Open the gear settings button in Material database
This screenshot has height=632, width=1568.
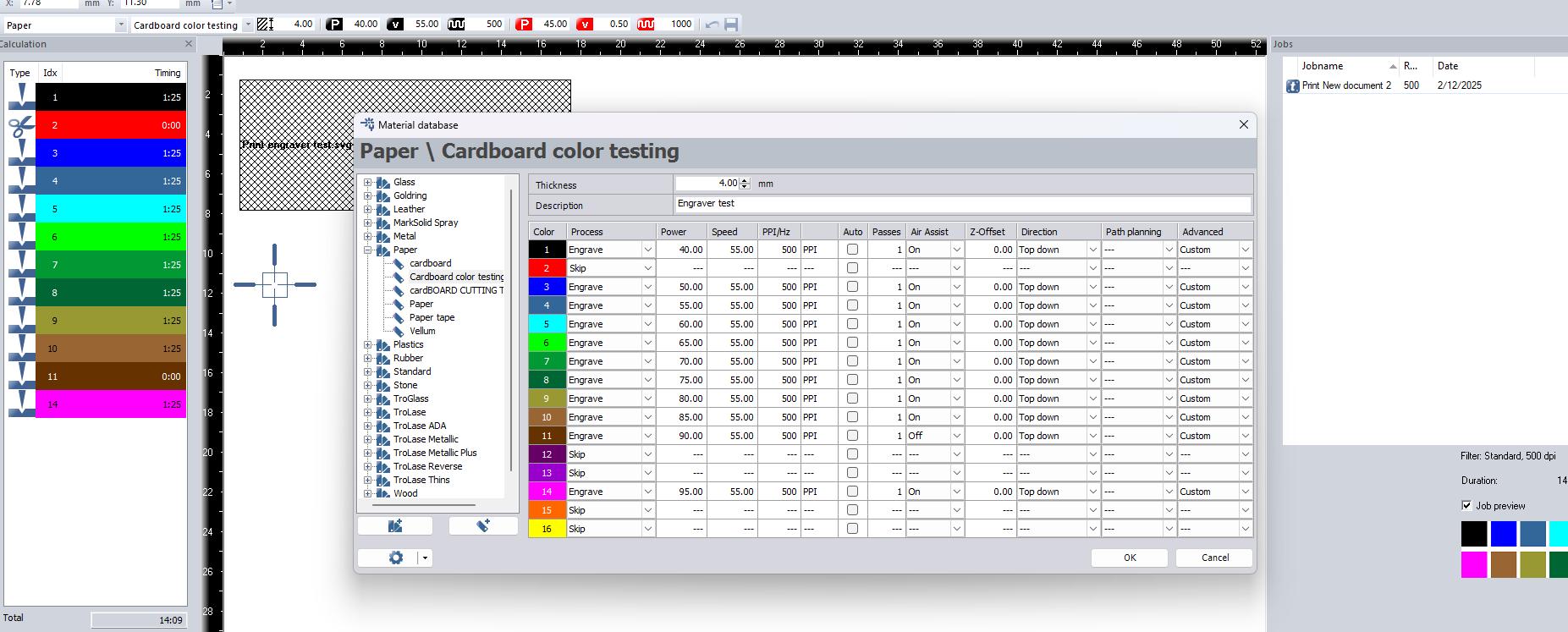point(395,558)
